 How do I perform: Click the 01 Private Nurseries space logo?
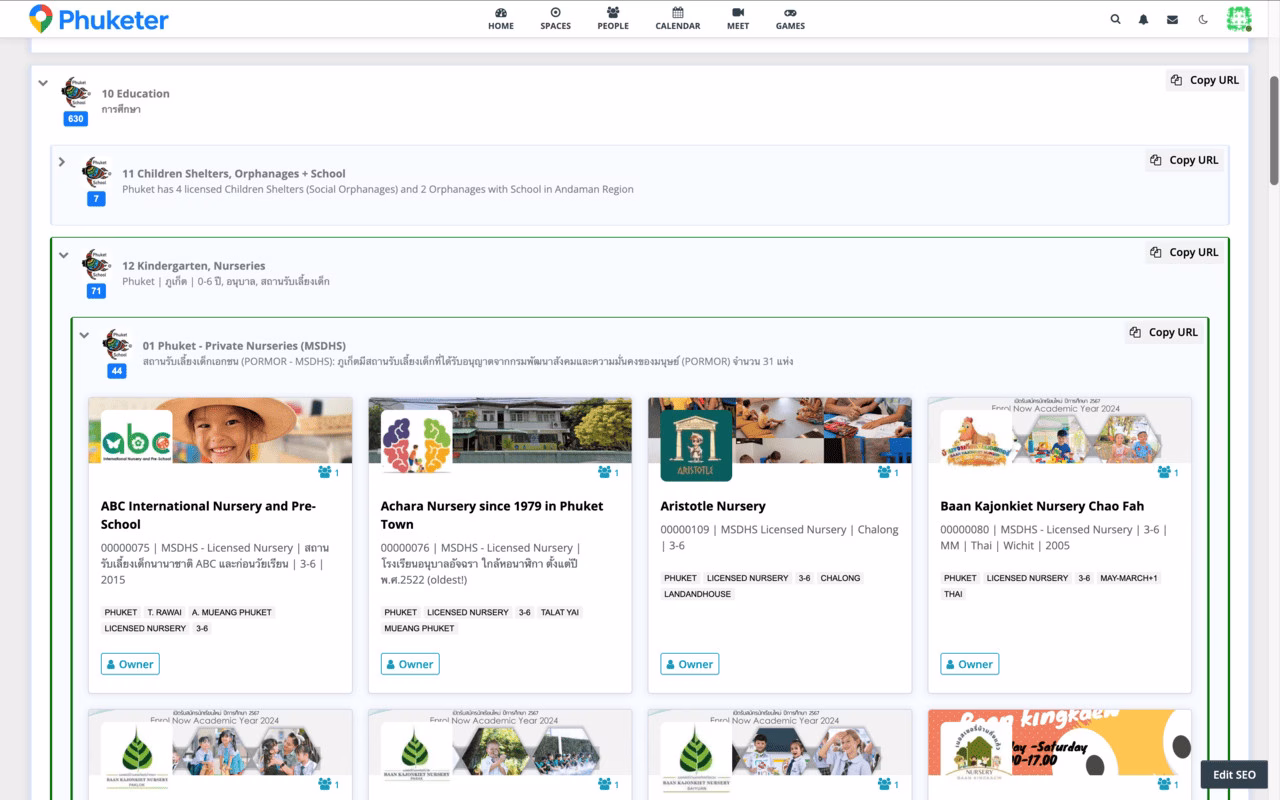click(x=117, y=344)
